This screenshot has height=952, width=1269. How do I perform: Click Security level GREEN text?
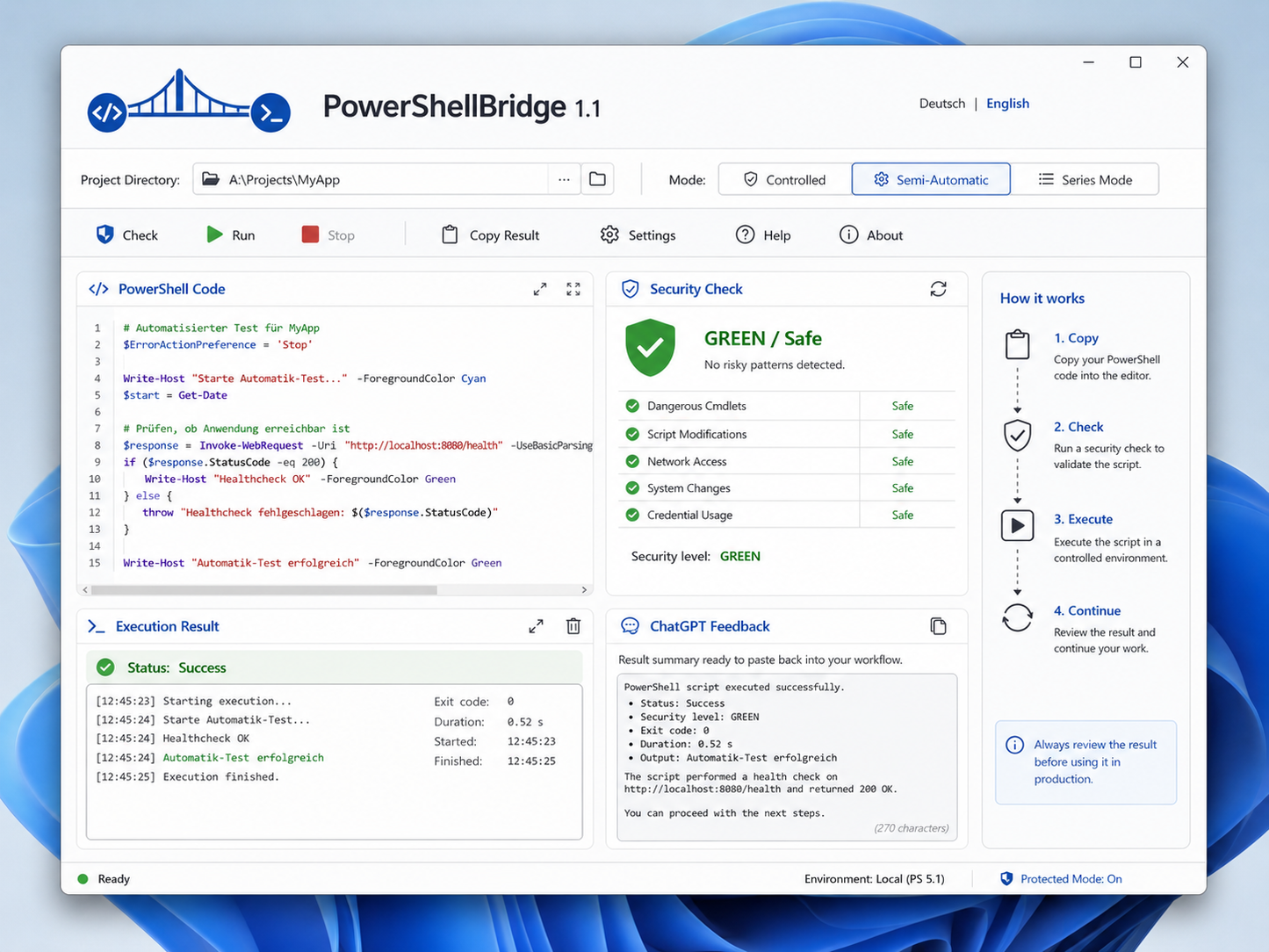pyautogui.click(x=740, y=556)
